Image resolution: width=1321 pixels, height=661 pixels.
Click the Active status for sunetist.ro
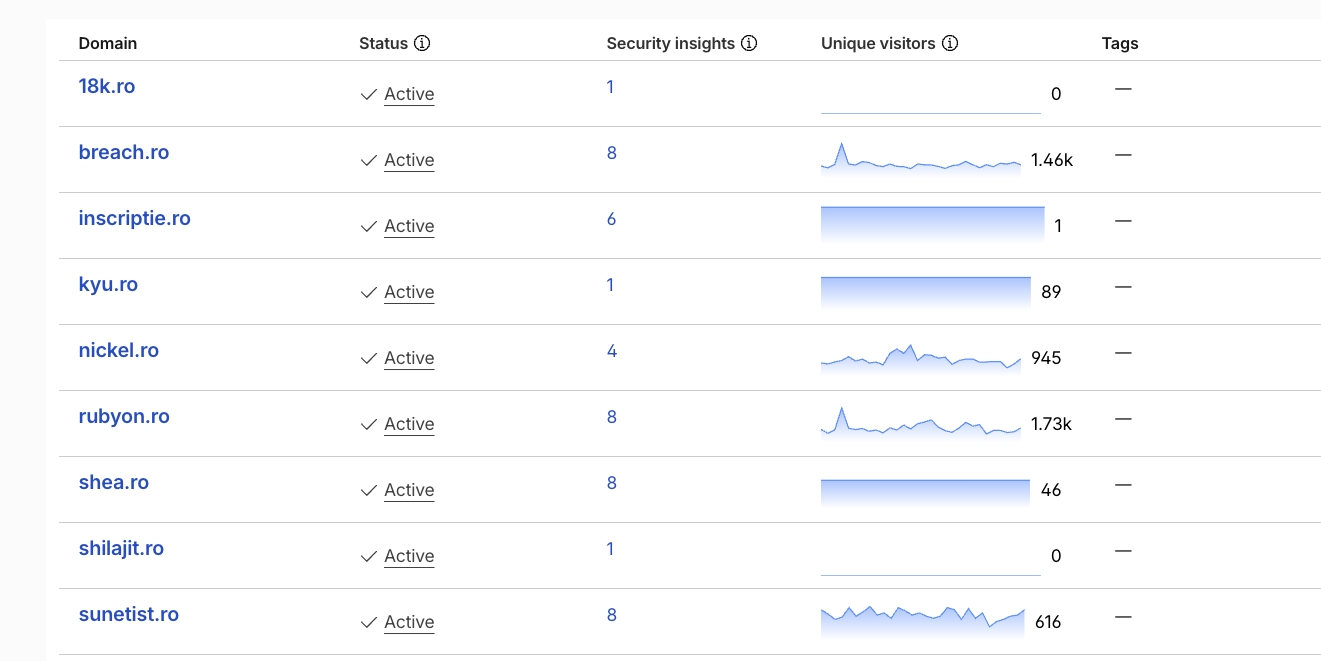(x=409, y=622)
